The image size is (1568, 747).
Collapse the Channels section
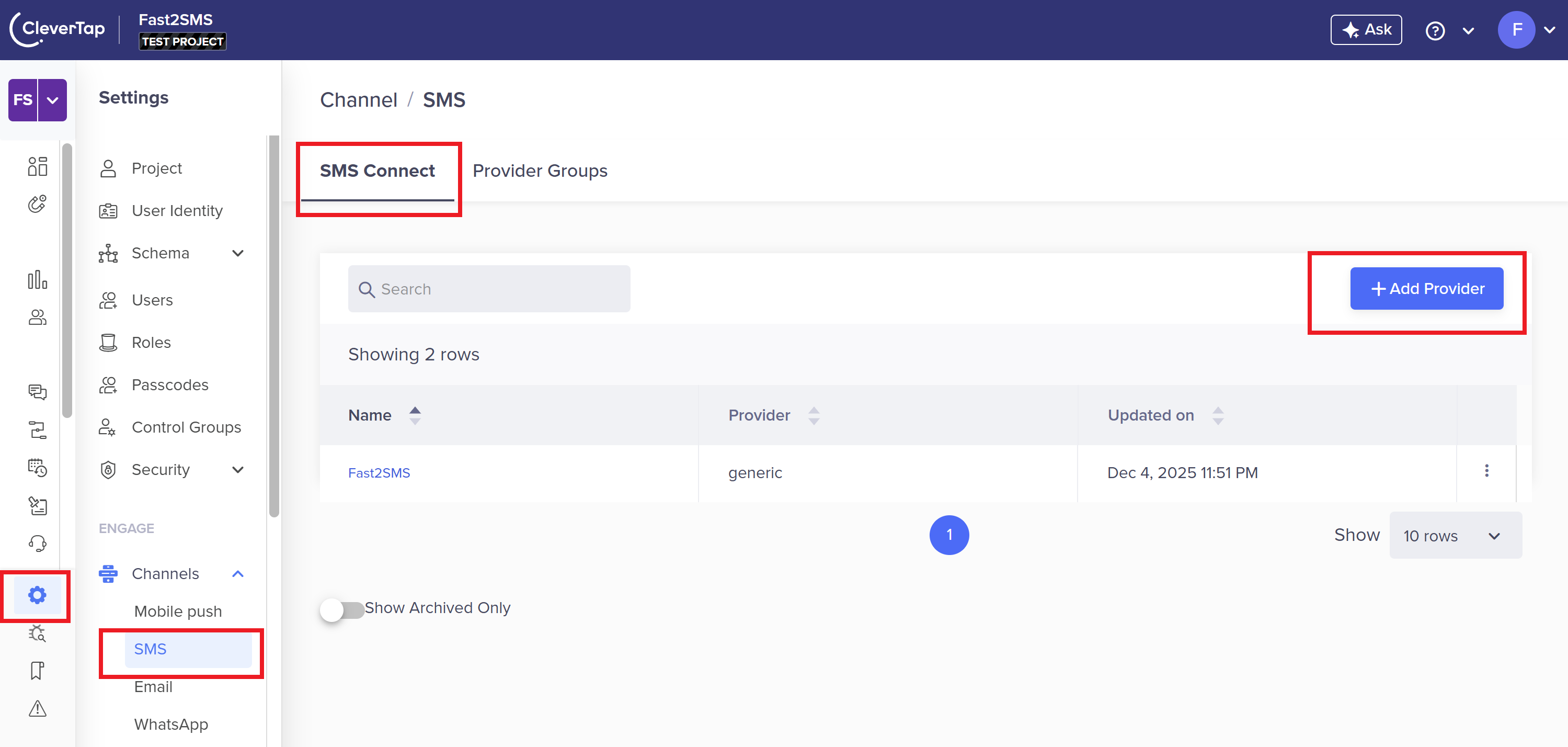click(x=237, y=573)
